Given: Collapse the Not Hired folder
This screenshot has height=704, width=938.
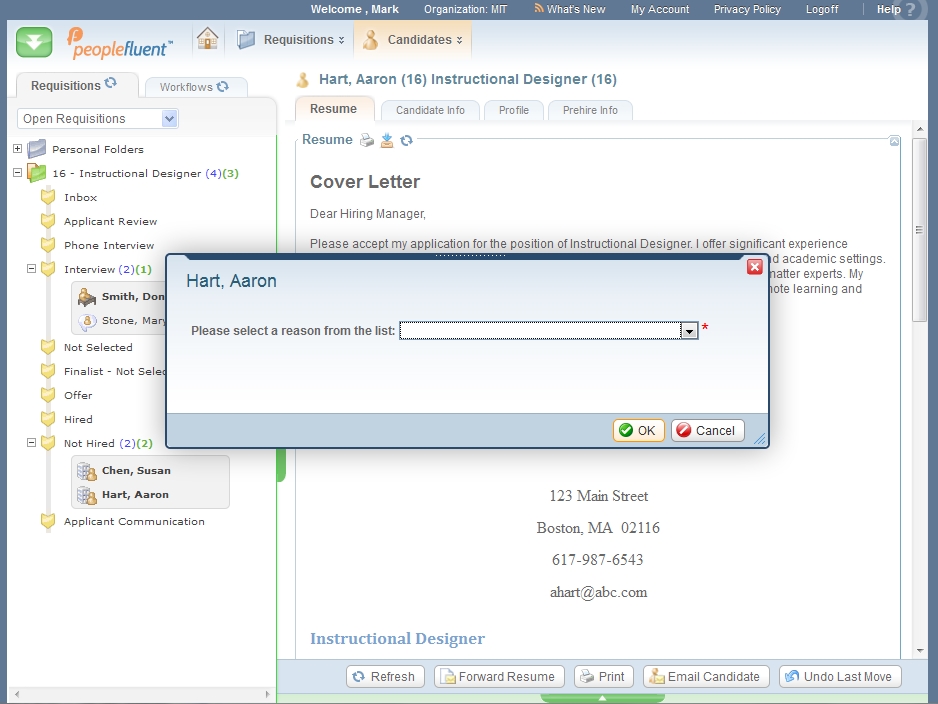Looking at the screenshot, I should (x=31, y=443).
